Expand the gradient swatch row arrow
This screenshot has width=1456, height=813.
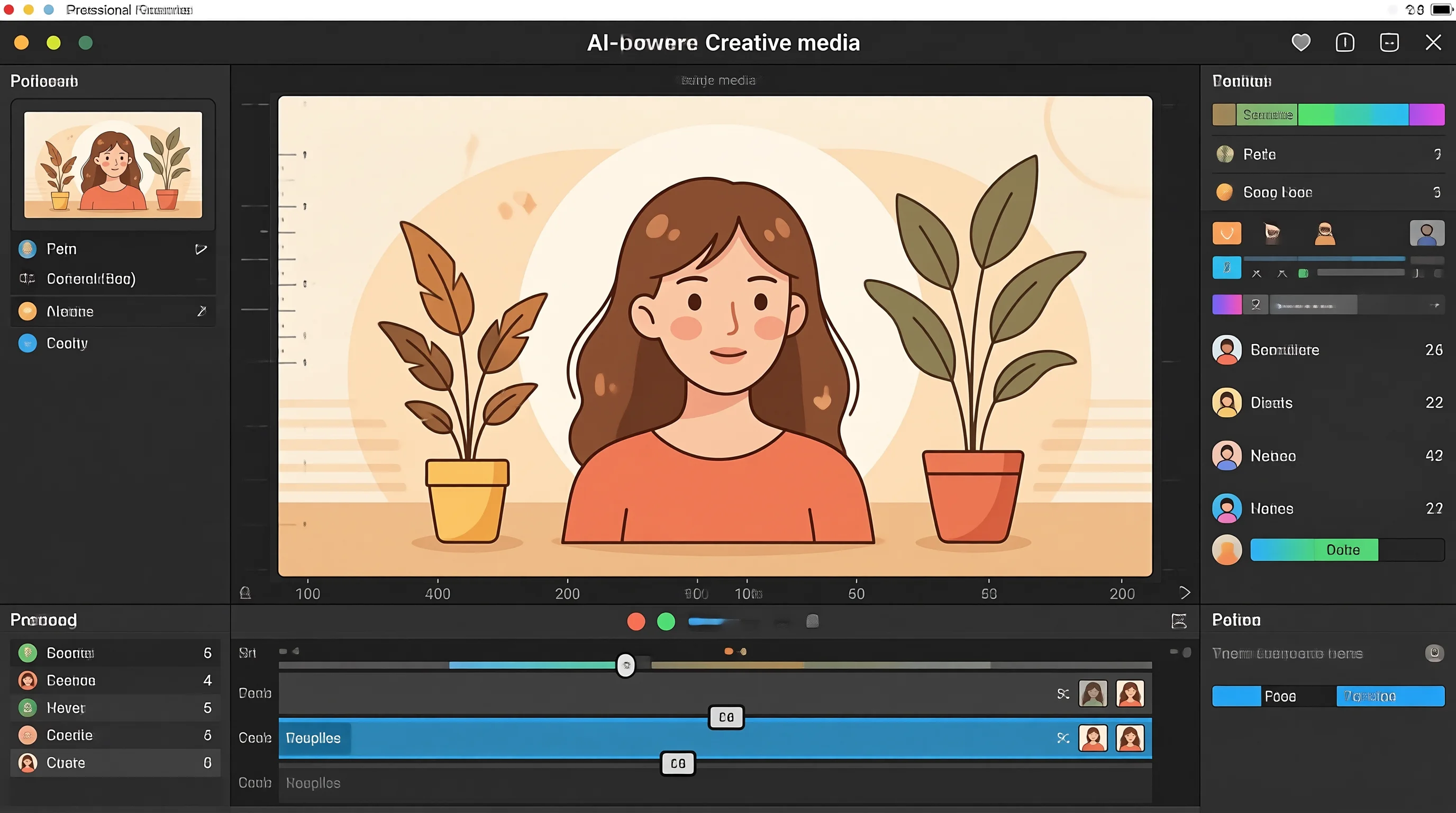click(1434, 305)
